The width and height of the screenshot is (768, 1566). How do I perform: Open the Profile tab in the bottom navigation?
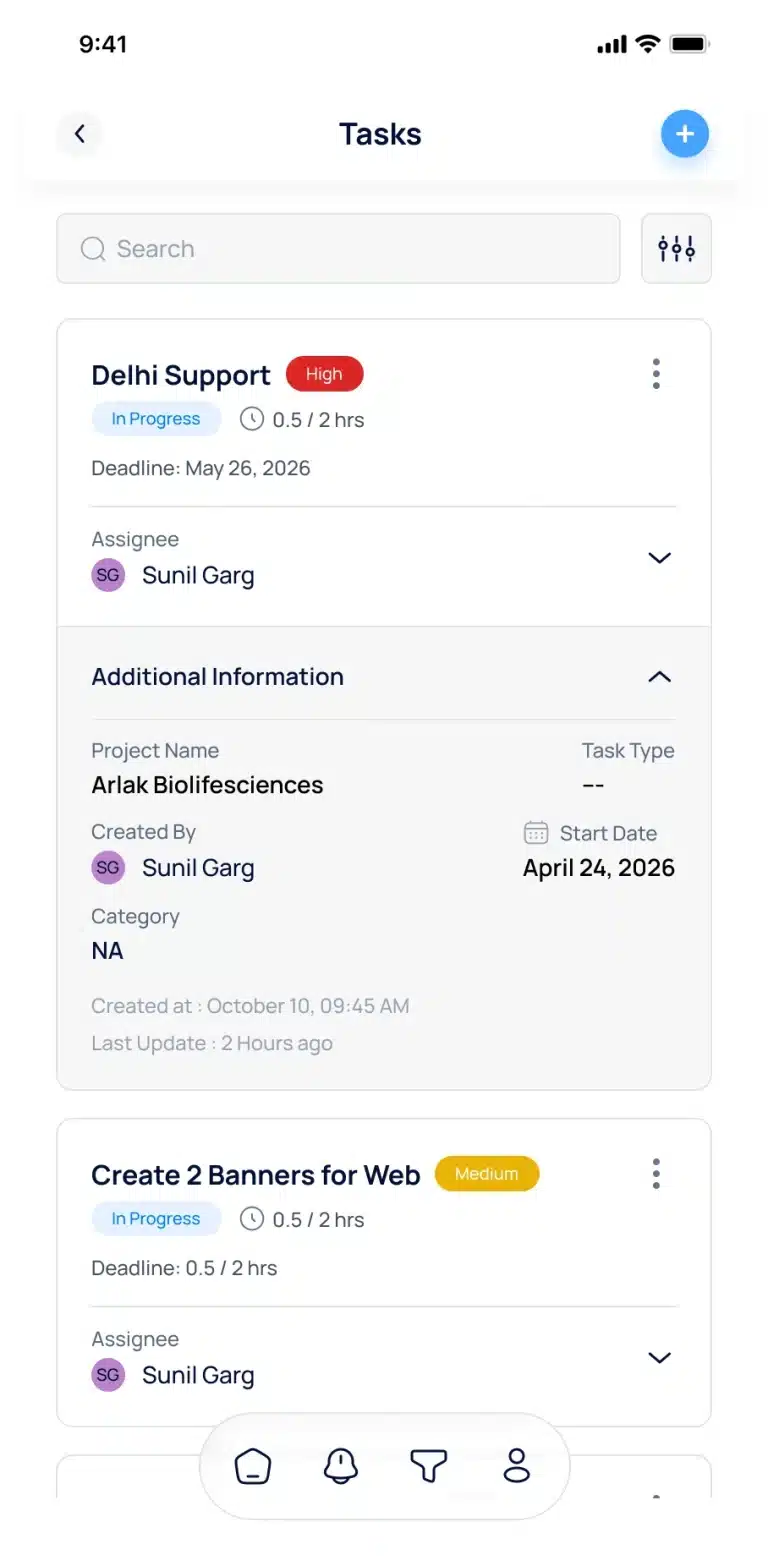pos(517,1467)
